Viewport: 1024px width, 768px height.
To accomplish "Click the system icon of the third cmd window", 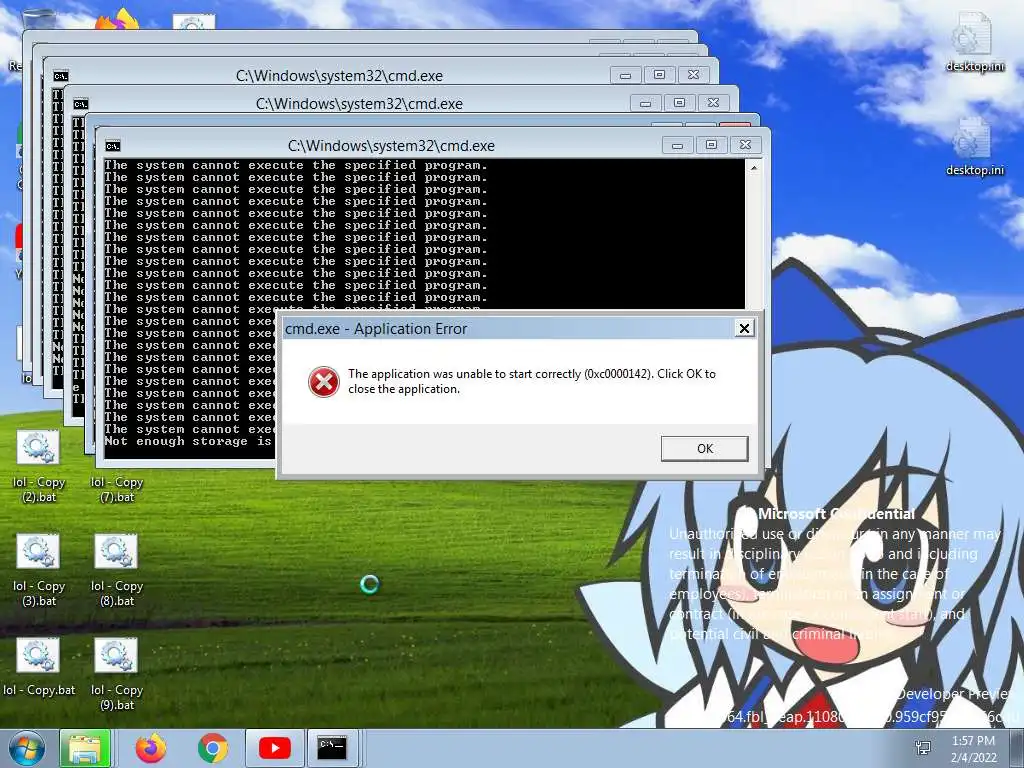I will (x=61, y=76).
